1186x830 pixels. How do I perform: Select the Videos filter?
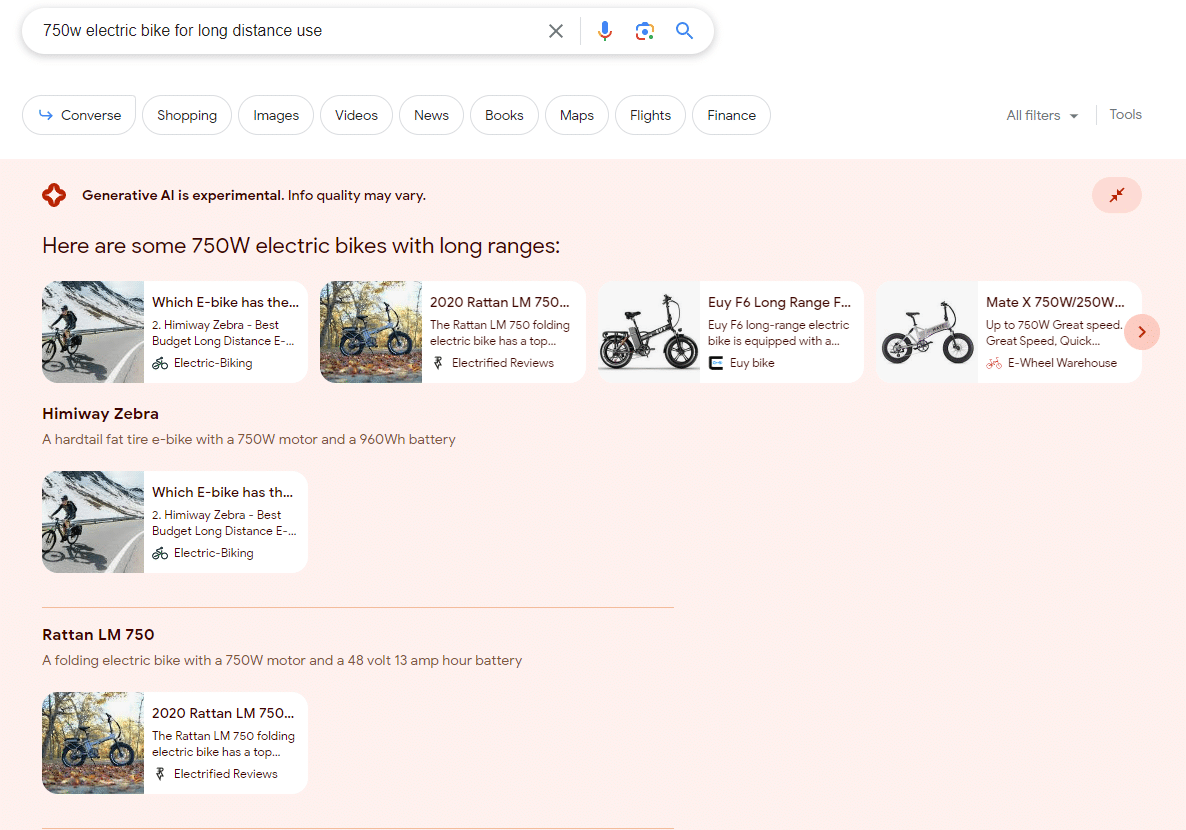click(x=356, y=115)
